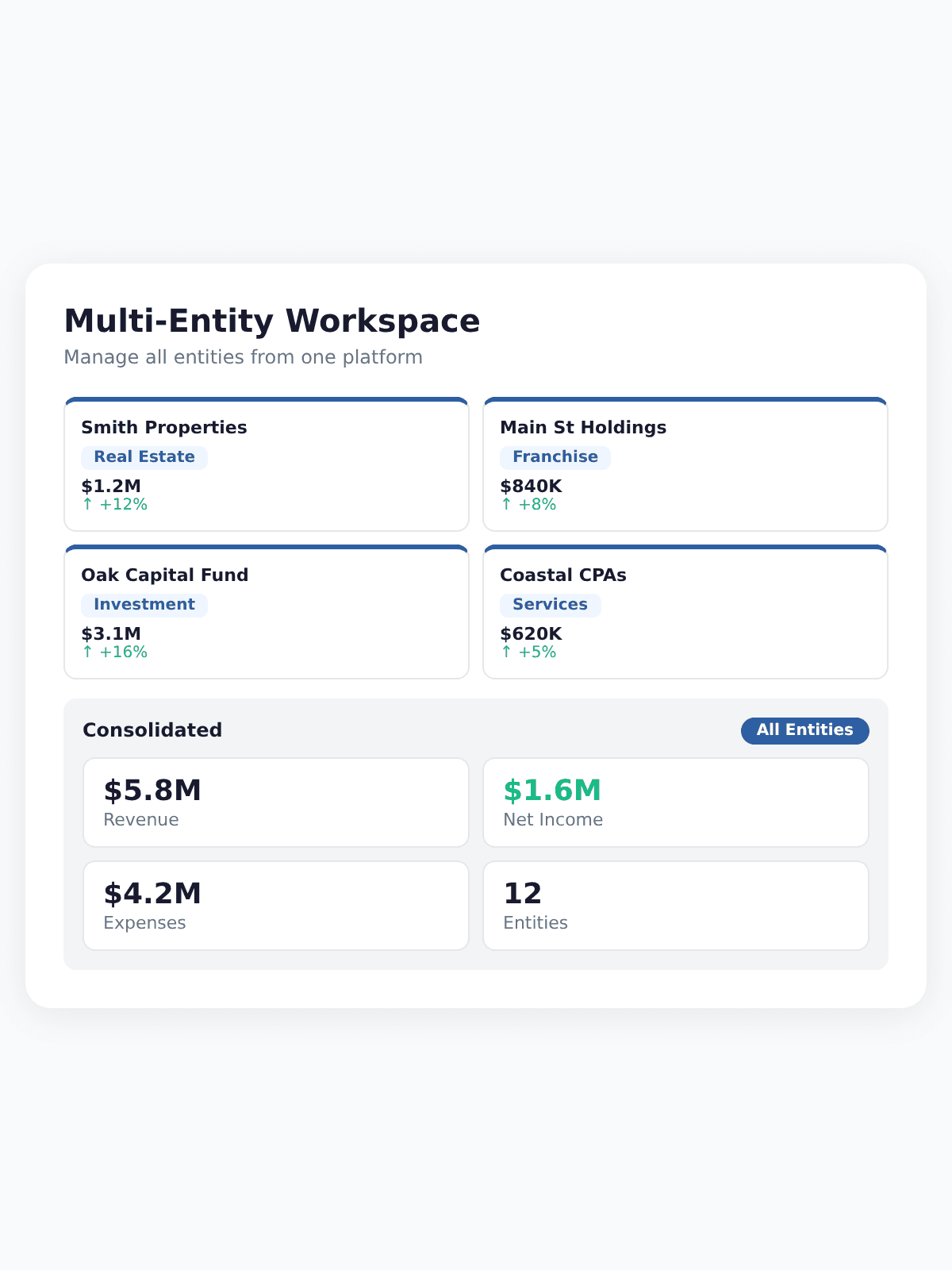Click 'Manage all entities from one platform' text
The image size is (952, 1270).
coord(244,357)
